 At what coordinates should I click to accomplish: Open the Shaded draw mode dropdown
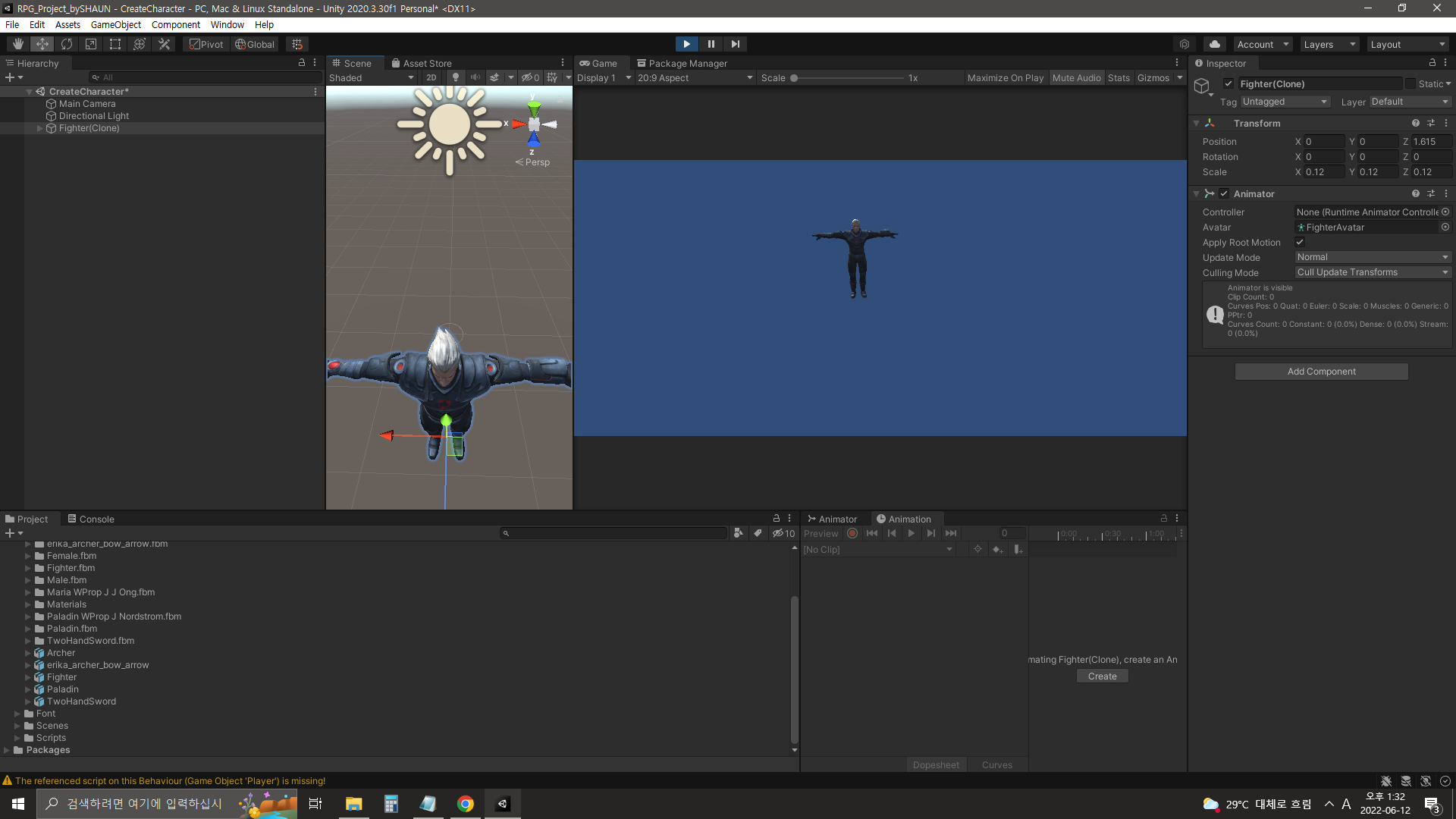pyautogui.click(x=372, y=77)
